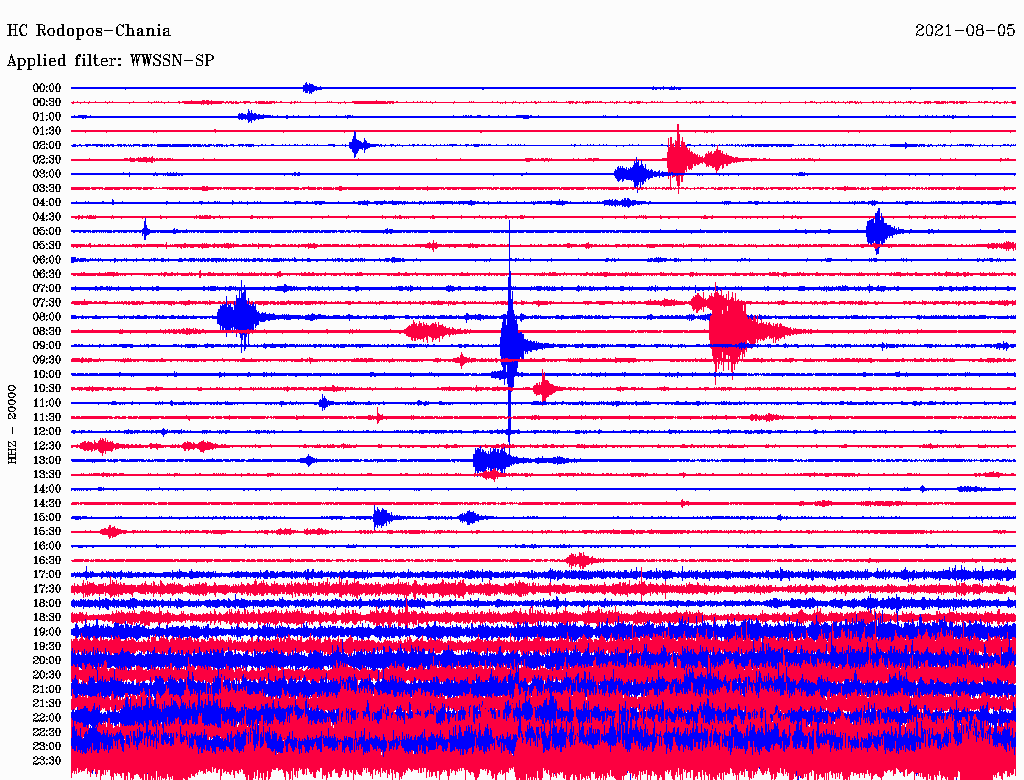Click the '02:00' time label
Screen dimensions: 1024x780
(x=47, y=145)
